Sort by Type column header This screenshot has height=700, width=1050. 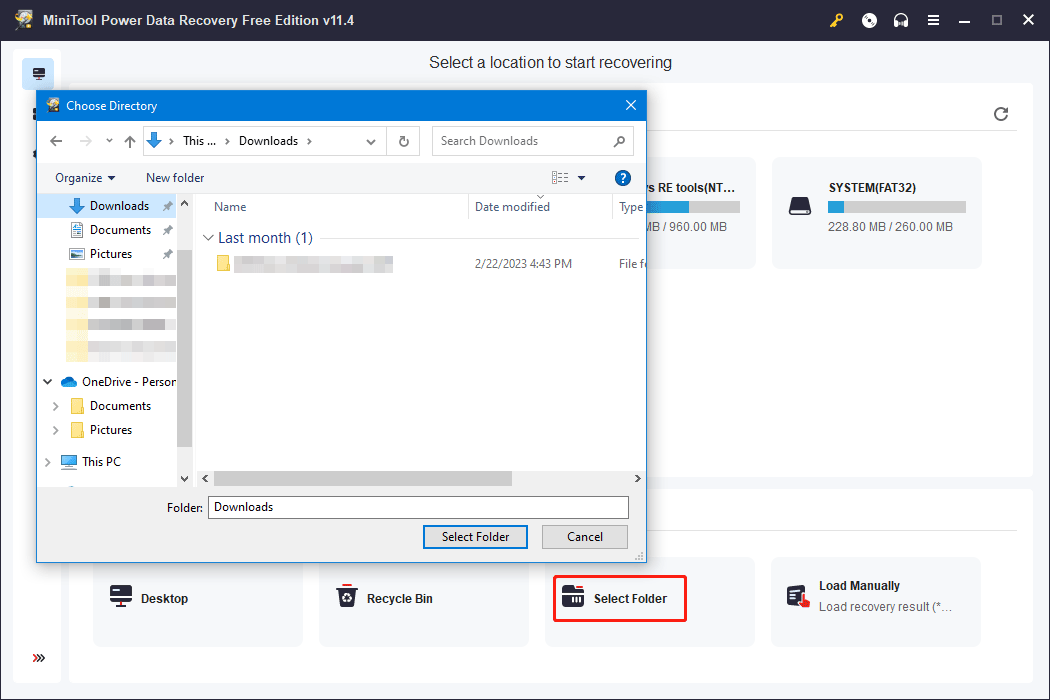pyautogui.click(x=631, y=207)
